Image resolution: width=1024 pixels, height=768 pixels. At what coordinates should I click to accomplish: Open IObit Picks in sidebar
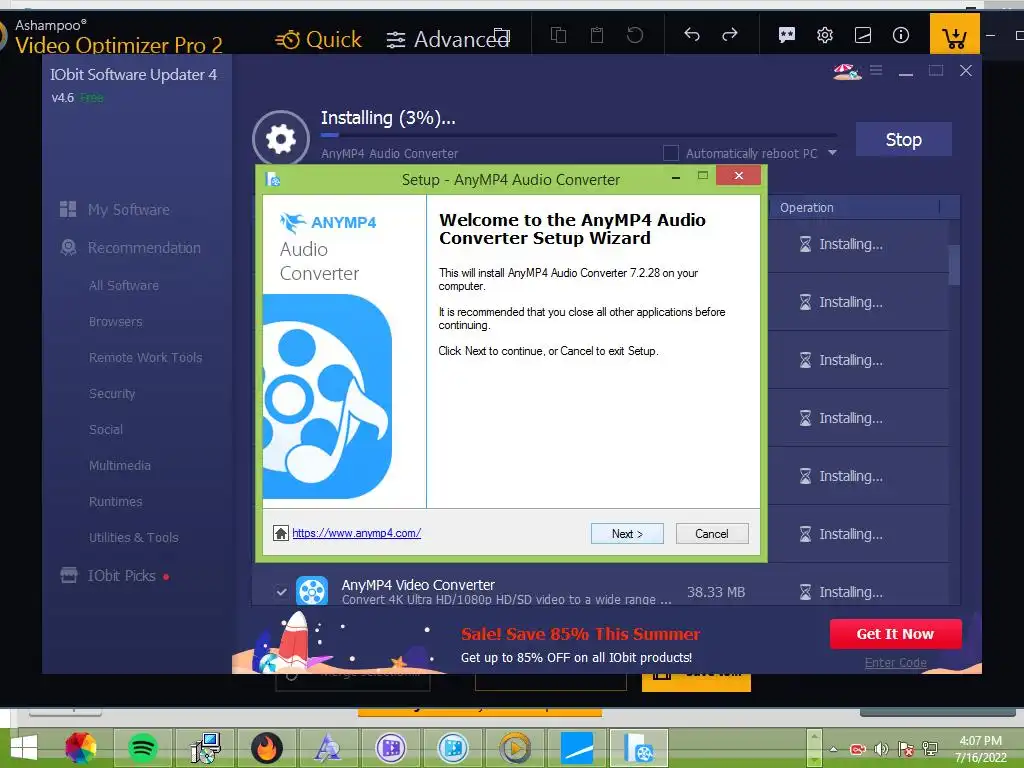[x=122, y=575]
